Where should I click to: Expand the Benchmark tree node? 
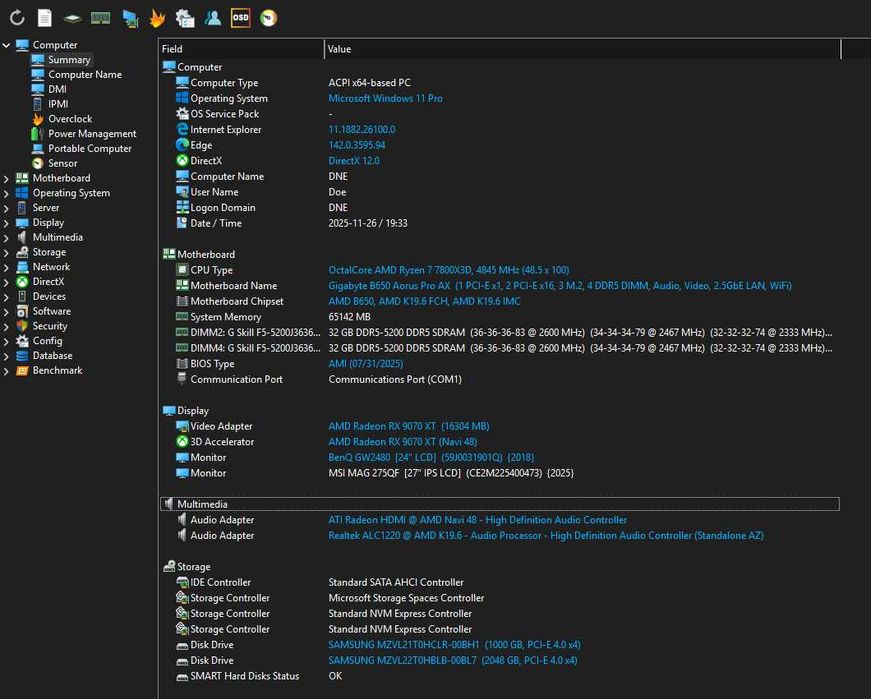(7, 371)
